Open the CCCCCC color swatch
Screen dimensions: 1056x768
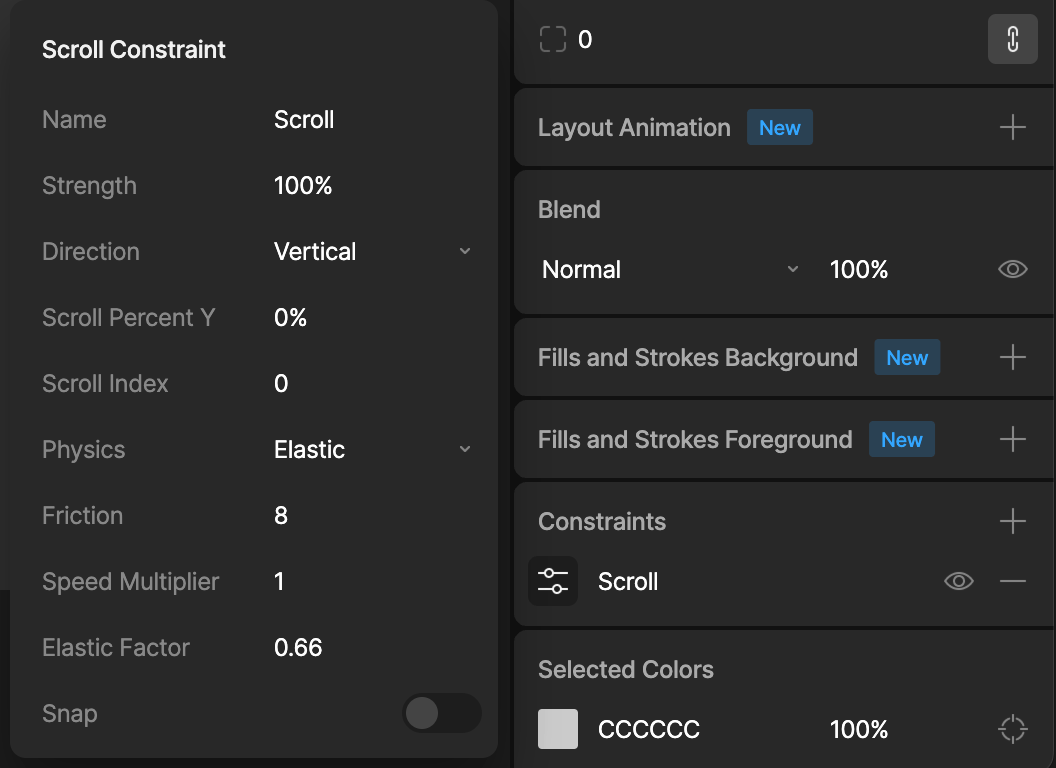[558, 729]
